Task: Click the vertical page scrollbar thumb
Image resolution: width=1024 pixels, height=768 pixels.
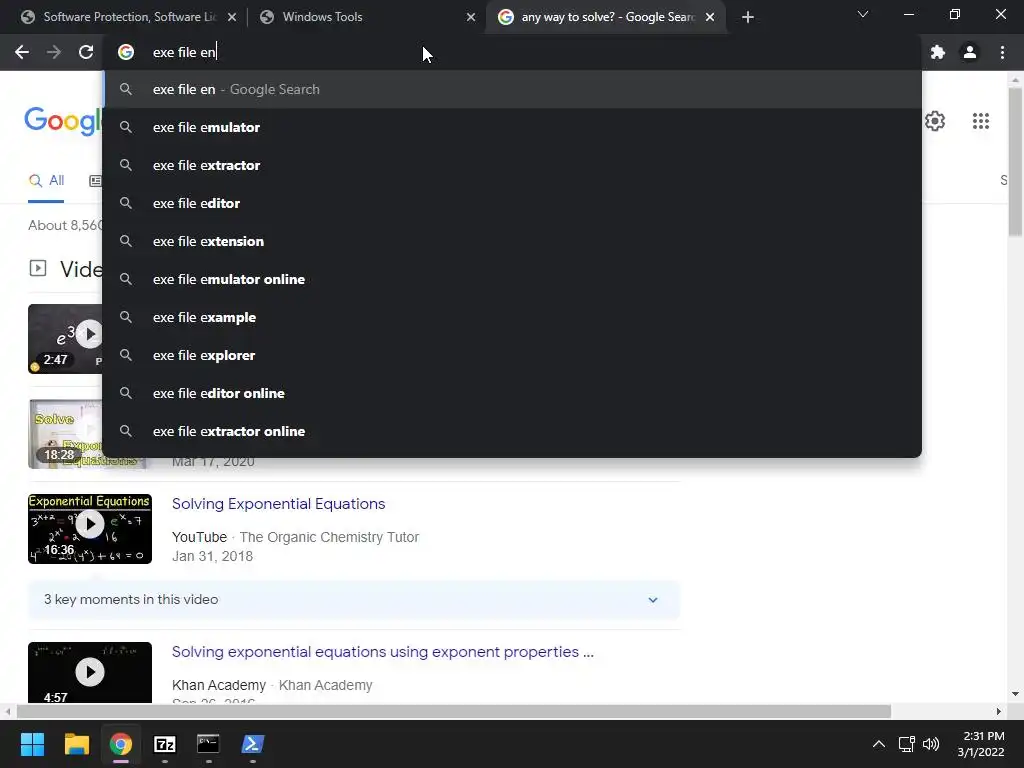Action: pyautogui.click(x=1016, y=161)
